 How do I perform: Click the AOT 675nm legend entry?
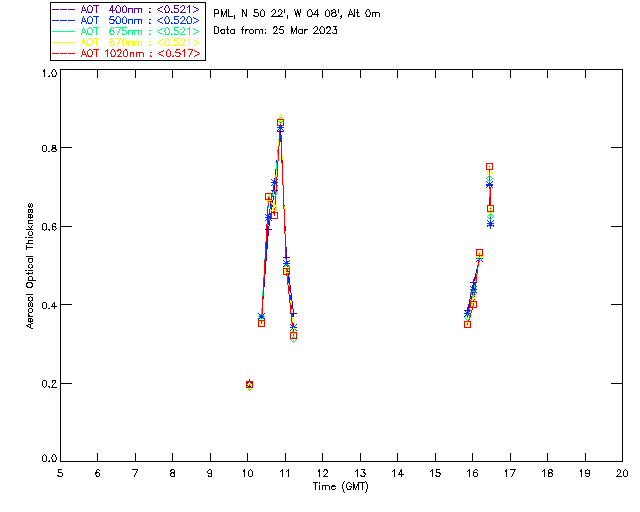[126, 31]
